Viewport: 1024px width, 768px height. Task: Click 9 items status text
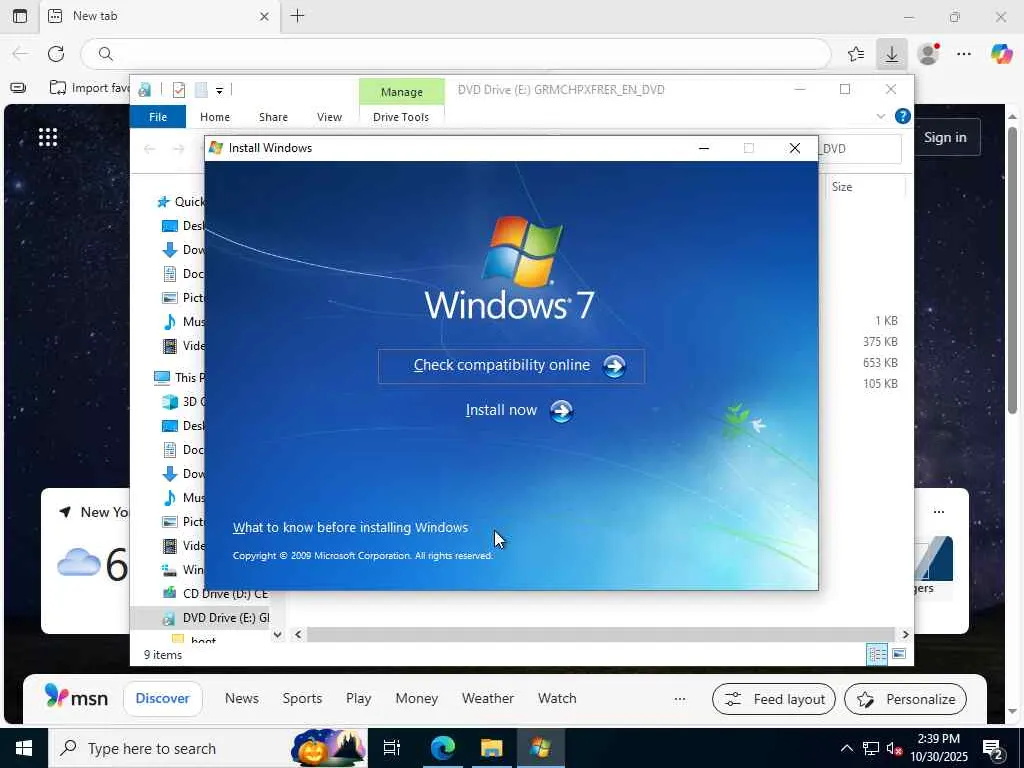[x=163, y=655]
